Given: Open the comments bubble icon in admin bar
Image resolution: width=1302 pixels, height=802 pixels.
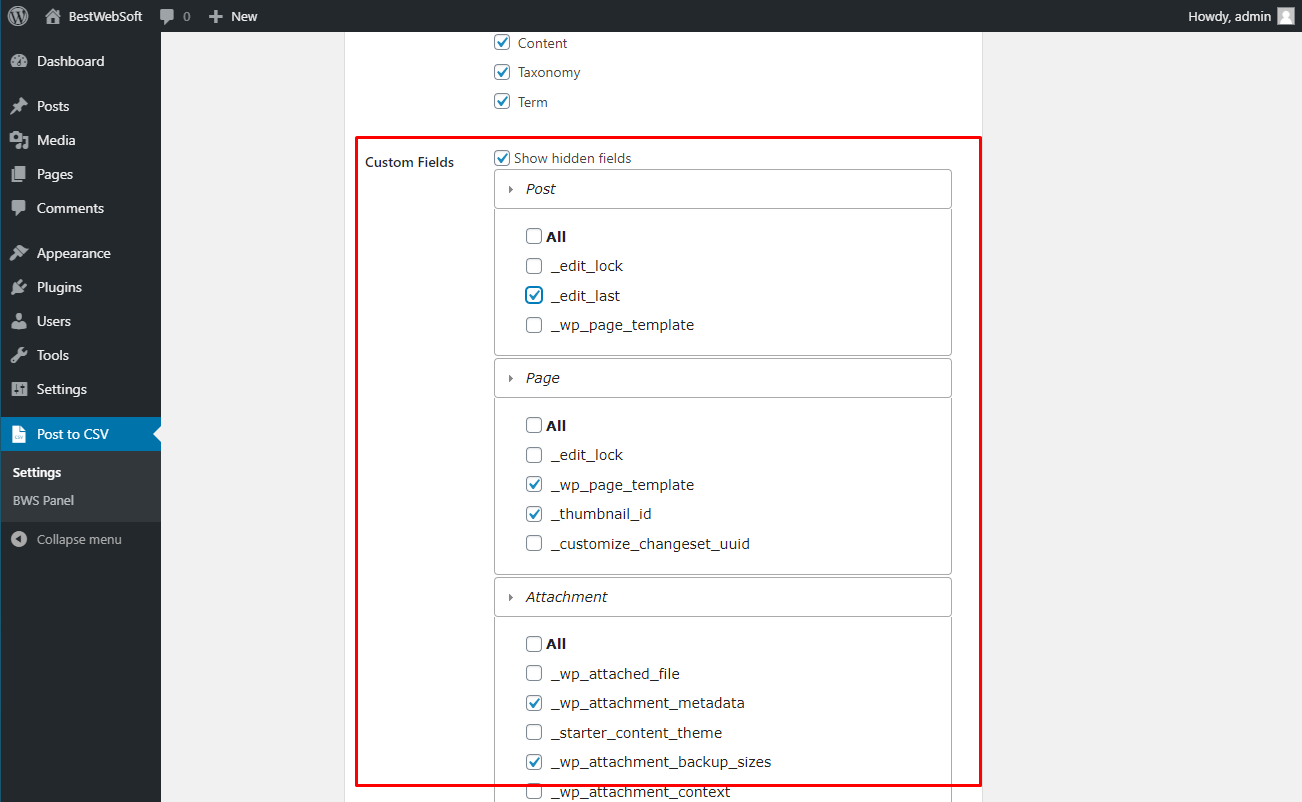Looking at the screenshot, I should [167, 16].
